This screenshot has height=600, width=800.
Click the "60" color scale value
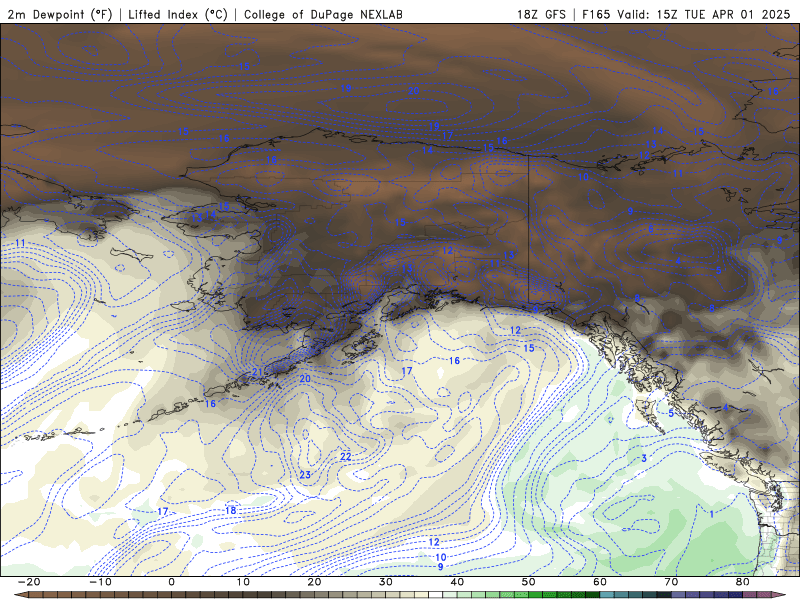[x=600, y=582]
